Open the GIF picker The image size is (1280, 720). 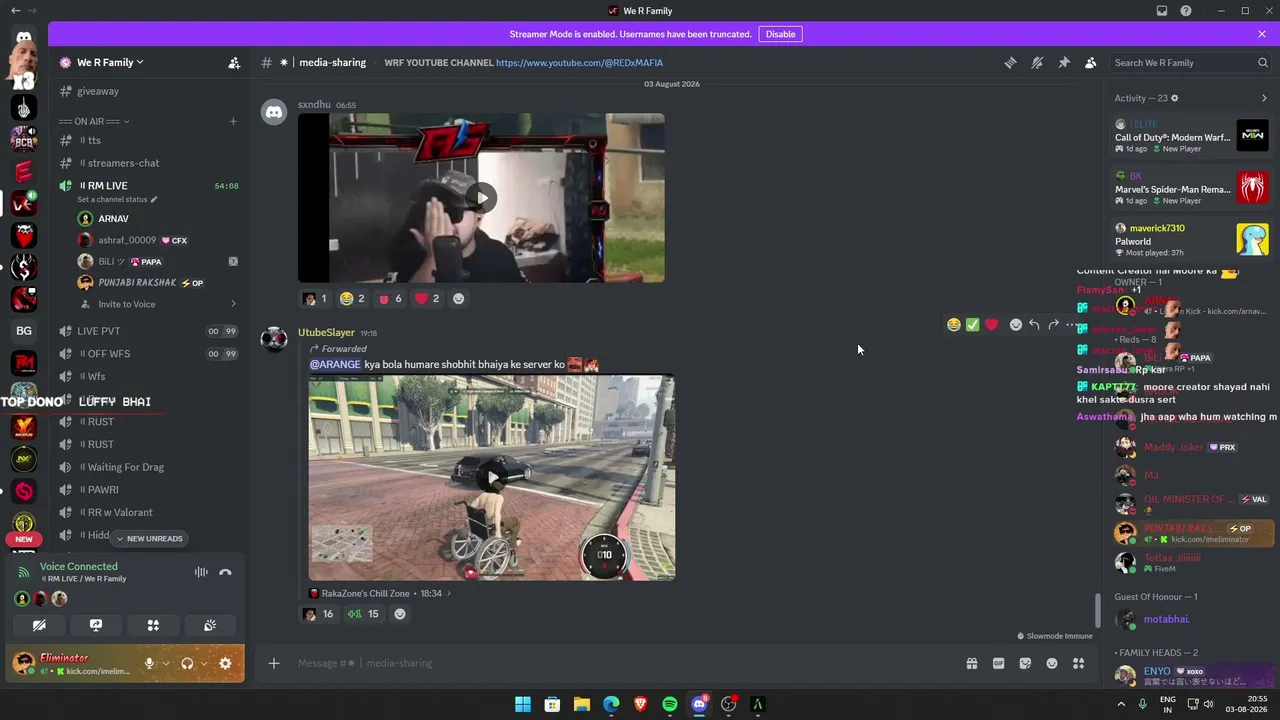coord(998,663)
